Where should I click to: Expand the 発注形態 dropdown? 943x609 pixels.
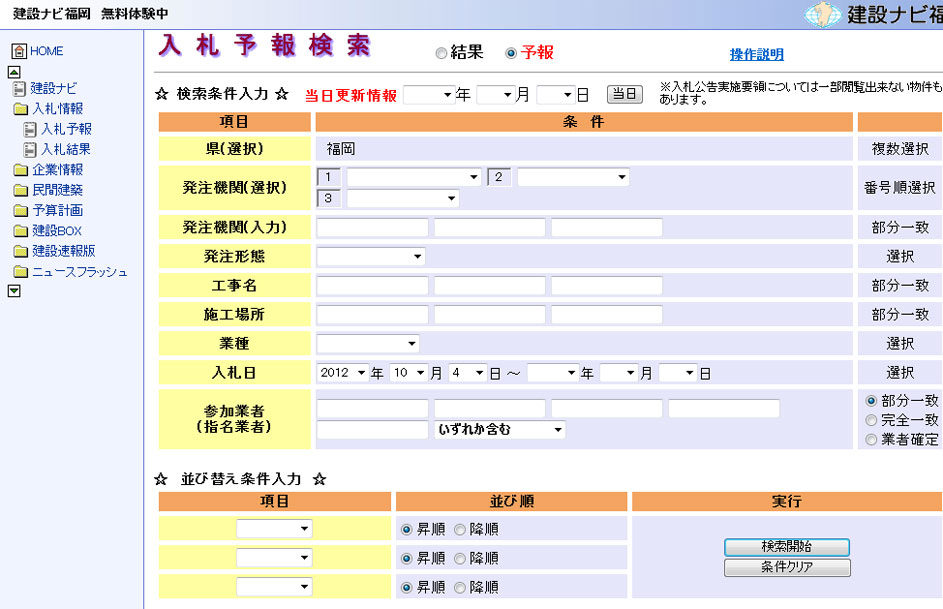pos(370,257)
